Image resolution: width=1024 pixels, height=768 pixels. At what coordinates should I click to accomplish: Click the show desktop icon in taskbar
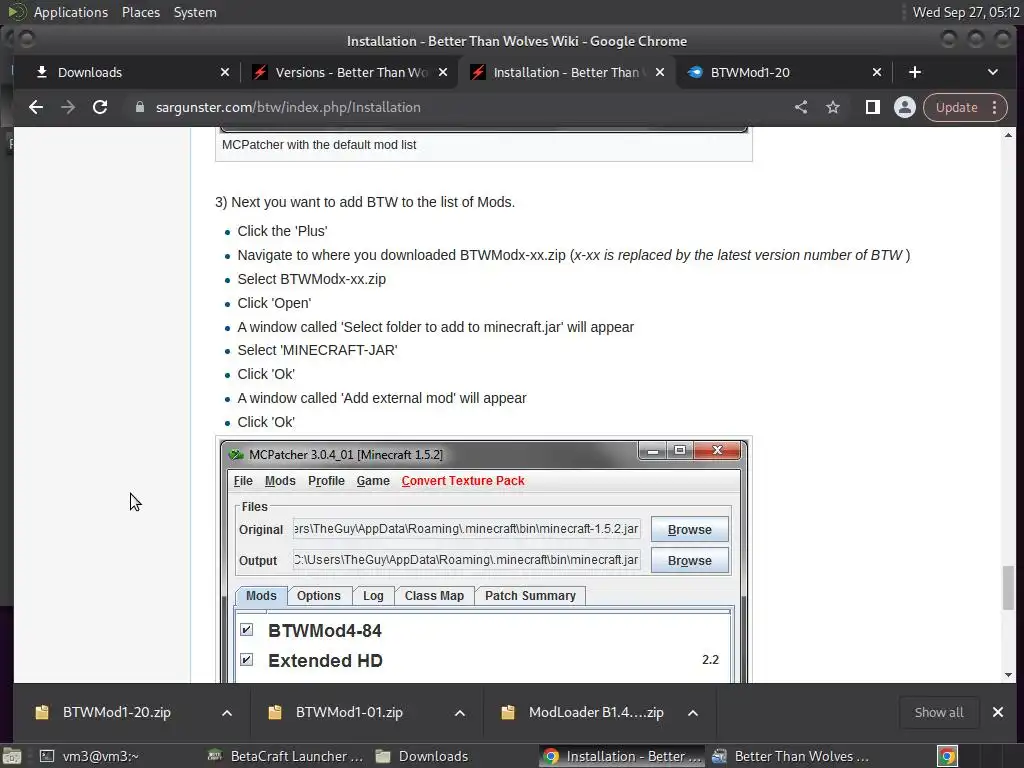coord(12,756)
